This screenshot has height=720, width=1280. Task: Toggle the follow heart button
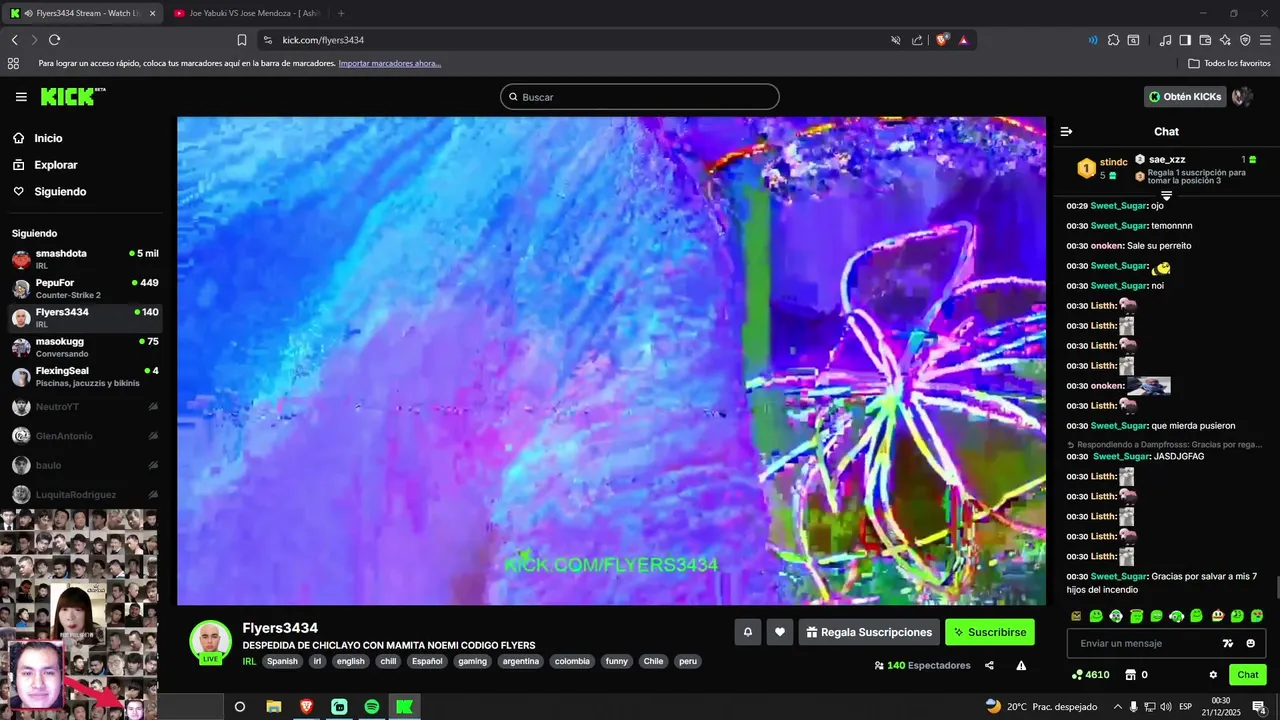pos(780,632)
